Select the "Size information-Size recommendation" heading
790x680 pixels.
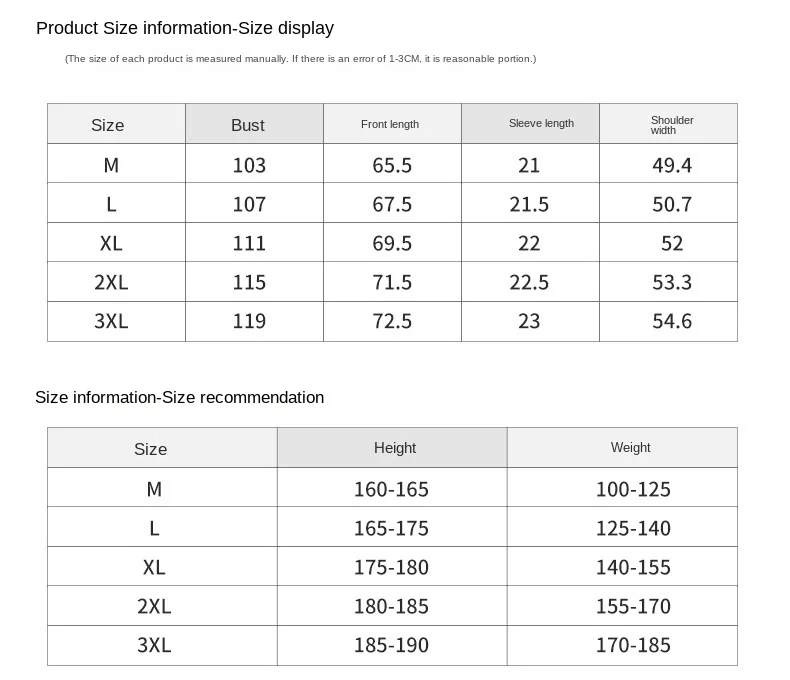(180, 397)
